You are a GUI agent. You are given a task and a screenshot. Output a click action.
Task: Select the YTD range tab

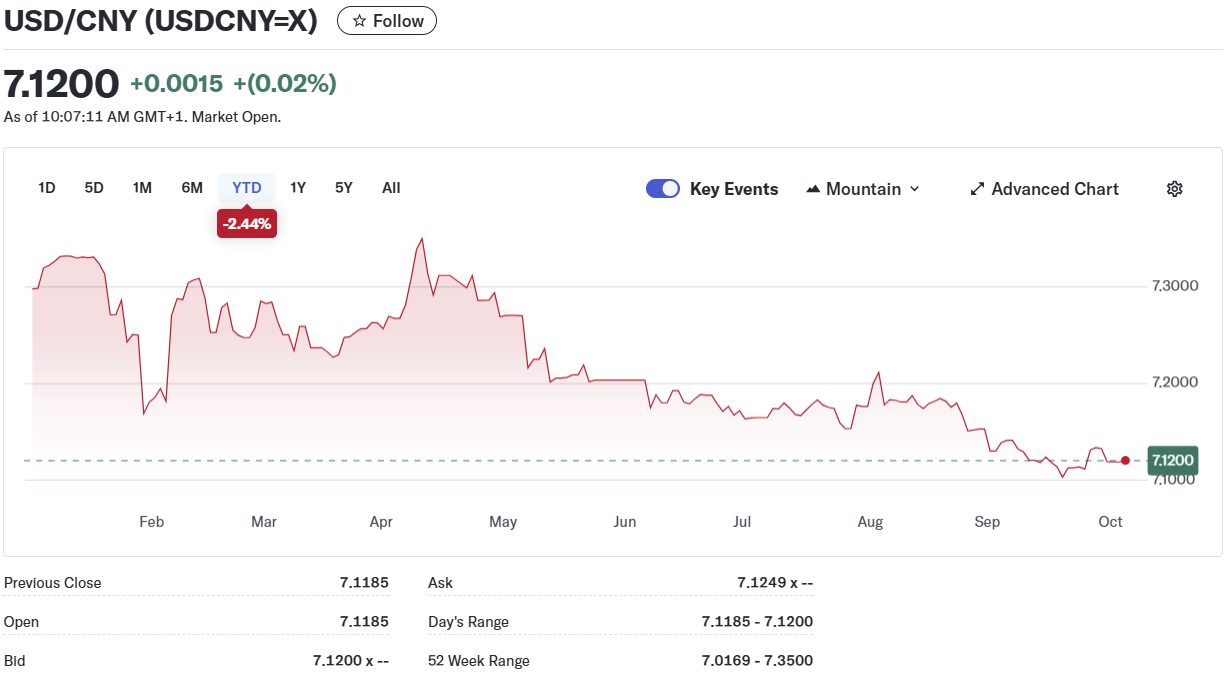click(x=247, y=188)
